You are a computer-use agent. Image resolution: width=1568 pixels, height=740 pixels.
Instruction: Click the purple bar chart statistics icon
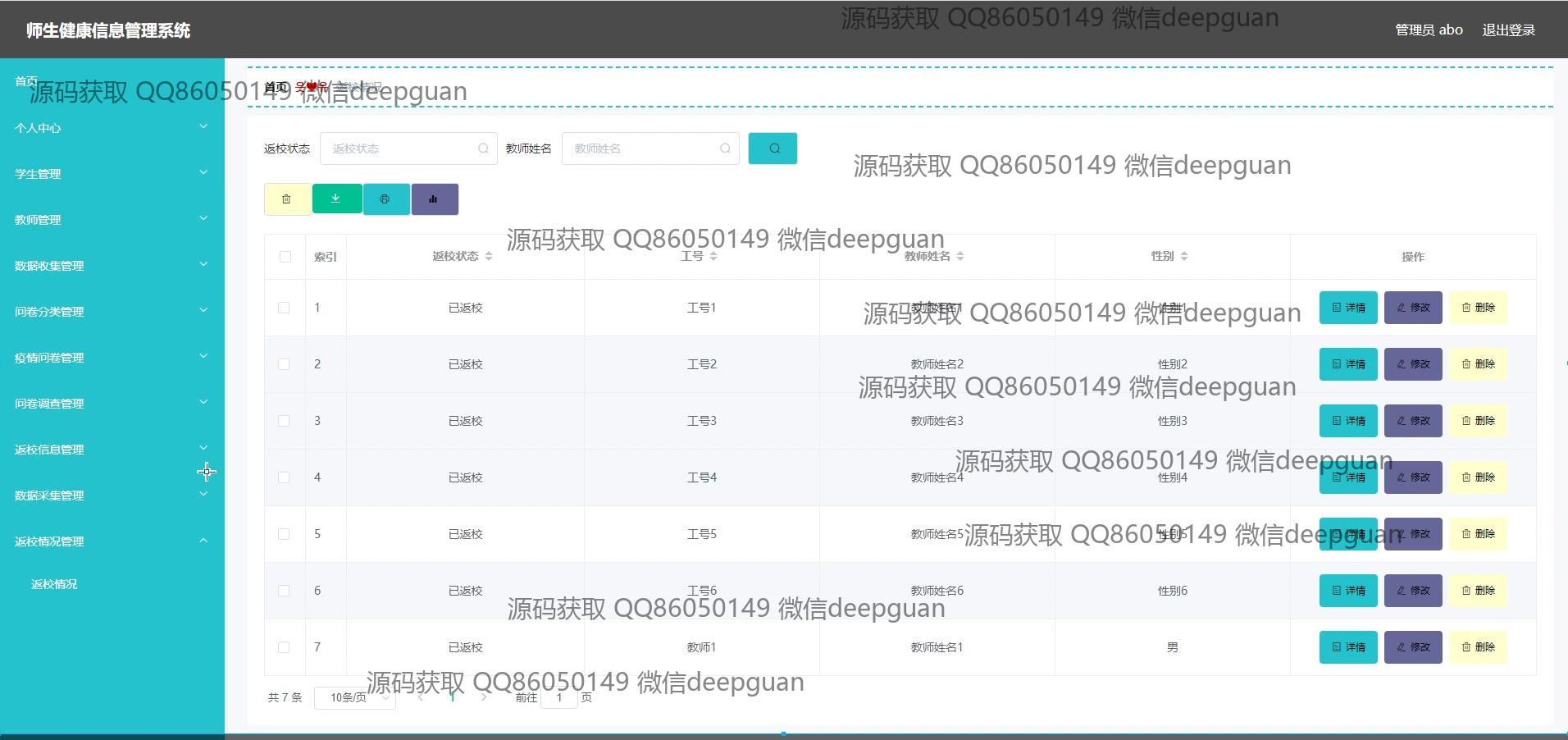(435, 199)
